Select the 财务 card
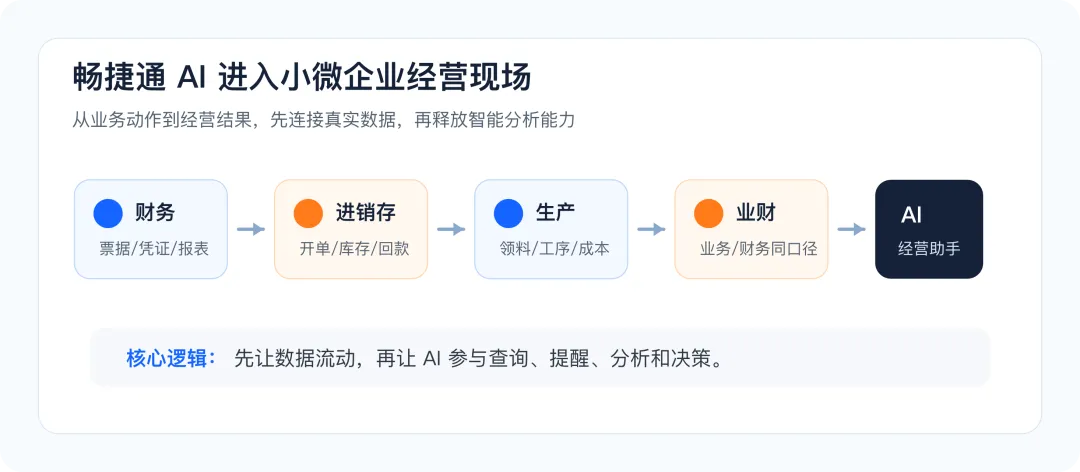 (151, 229)
